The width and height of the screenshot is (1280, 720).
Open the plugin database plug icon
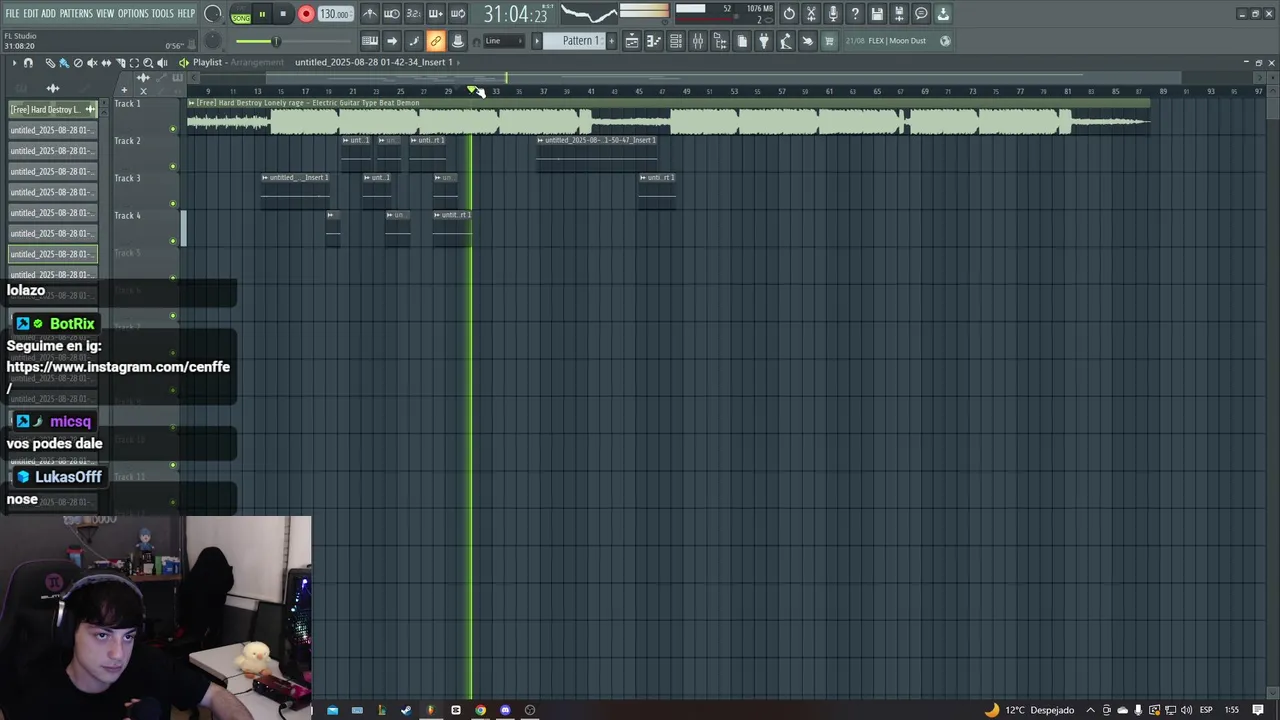(x=764, y=41)
